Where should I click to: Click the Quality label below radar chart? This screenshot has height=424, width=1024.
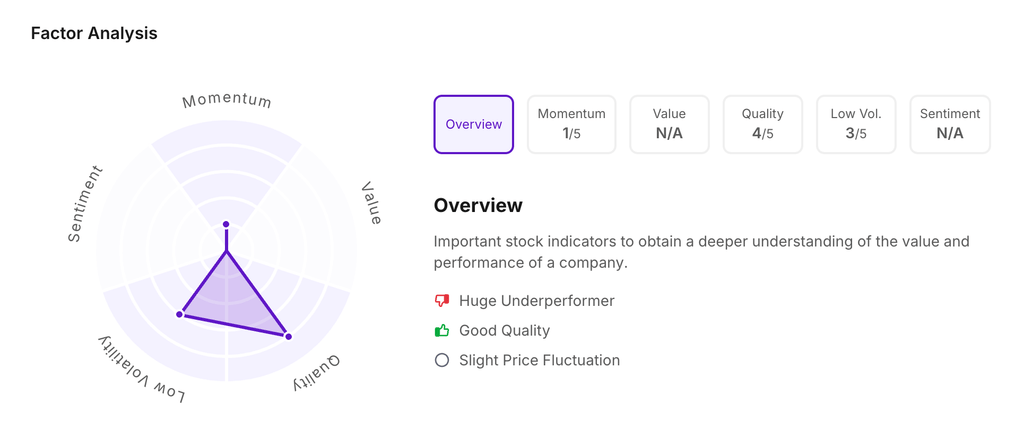click(x=317, y=372)
